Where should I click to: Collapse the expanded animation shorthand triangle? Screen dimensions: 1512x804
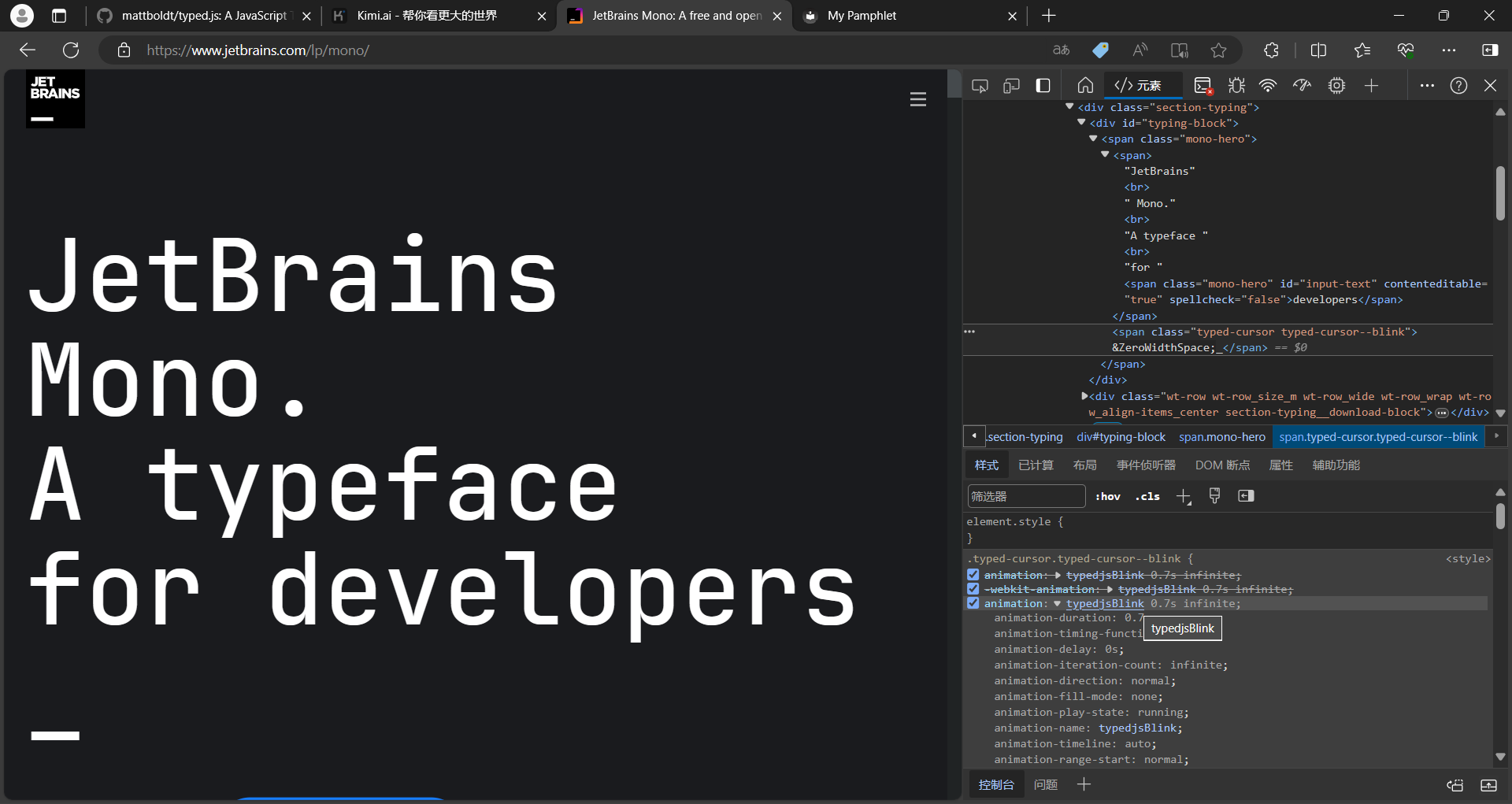point(1057,604)
